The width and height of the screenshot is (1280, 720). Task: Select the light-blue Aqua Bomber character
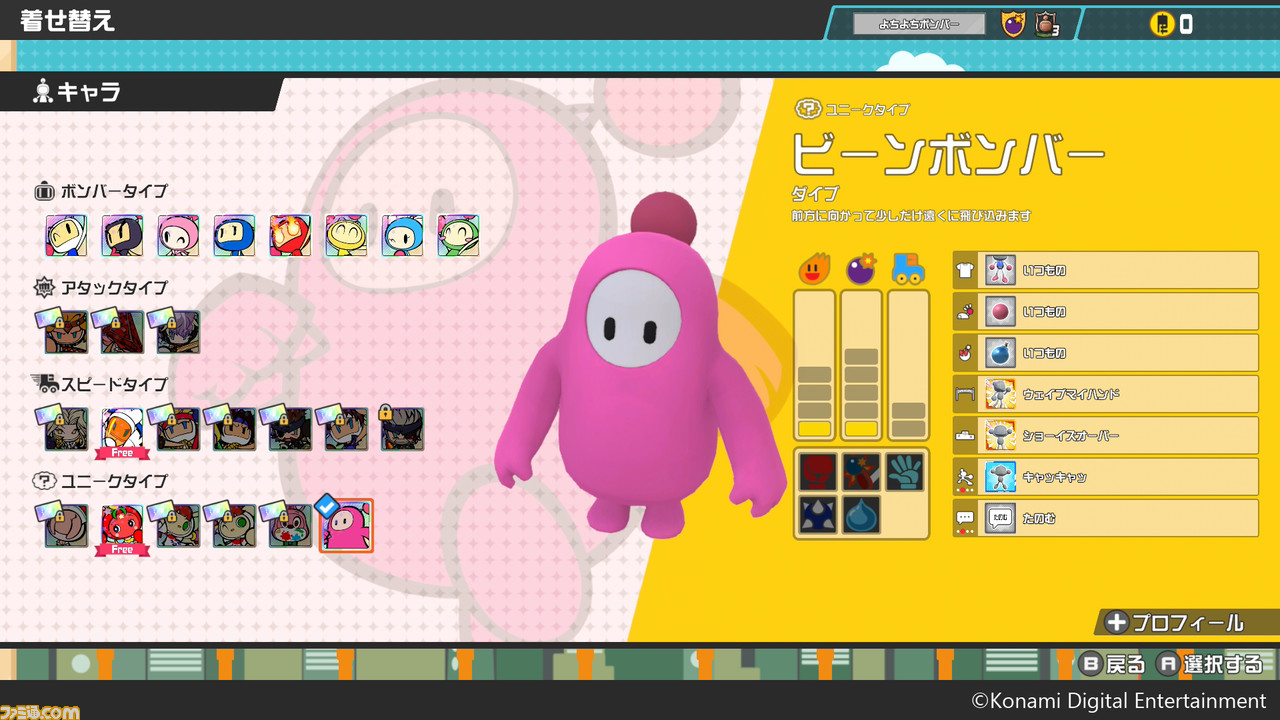[402, 236]
